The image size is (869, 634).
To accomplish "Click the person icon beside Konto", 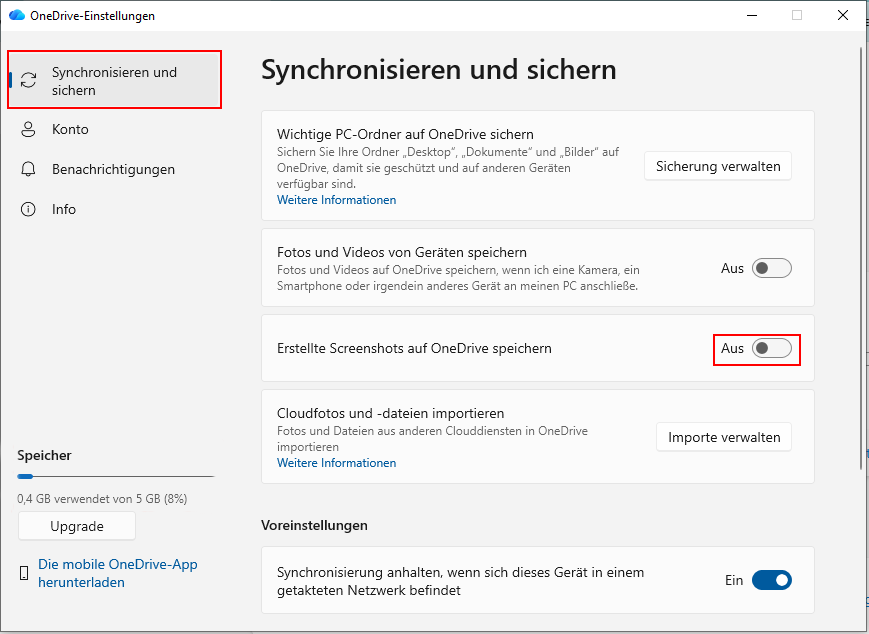I will (28, 129).
